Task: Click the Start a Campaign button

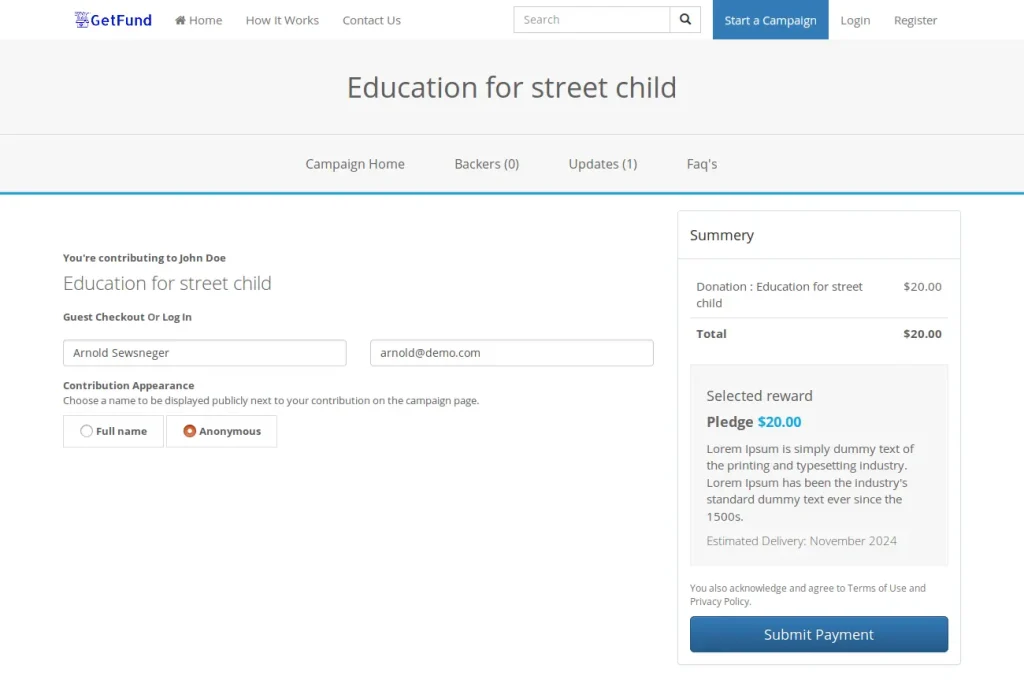Action: click(771, 20)
